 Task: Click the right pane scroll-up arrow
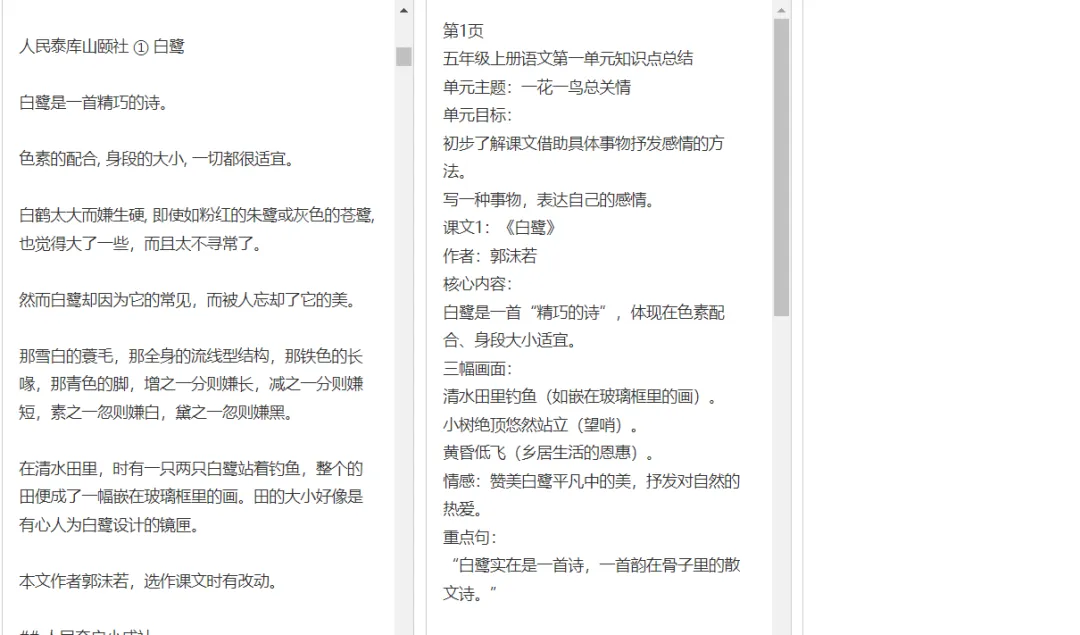781,10
